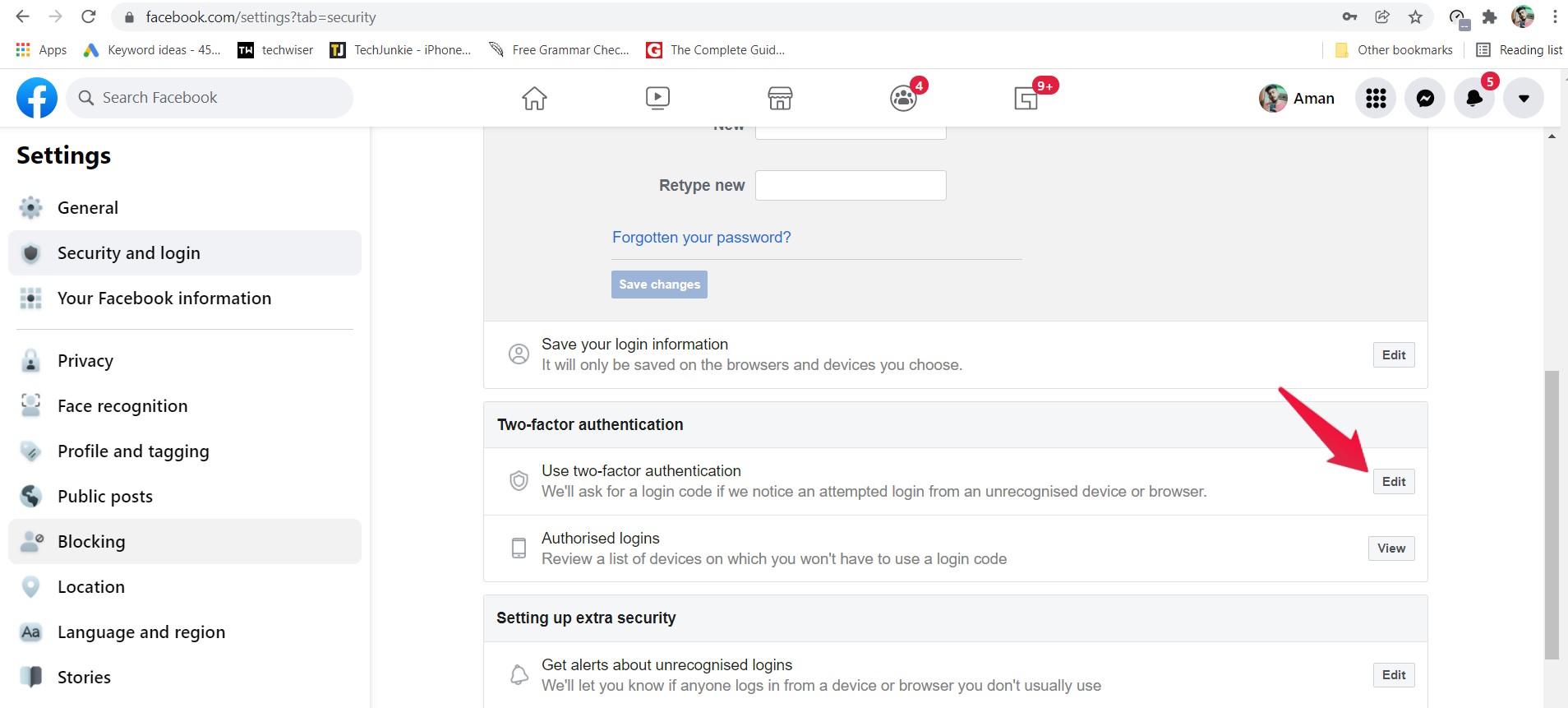Open the Gaming feed icon
This screenshot has width=1568, height=708.
coord(1026,98)
